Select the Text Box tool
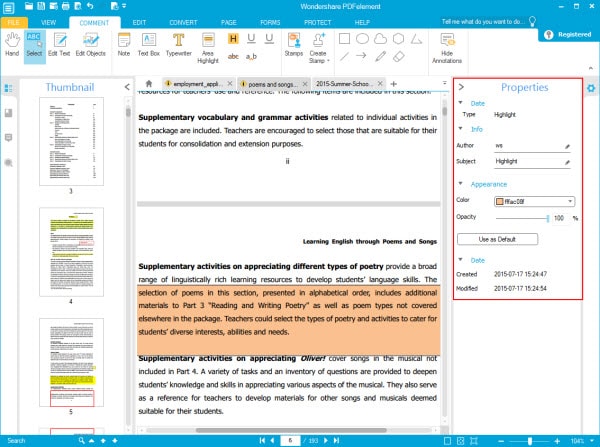This screenshot has height=447, width=600. coord(148,45)
